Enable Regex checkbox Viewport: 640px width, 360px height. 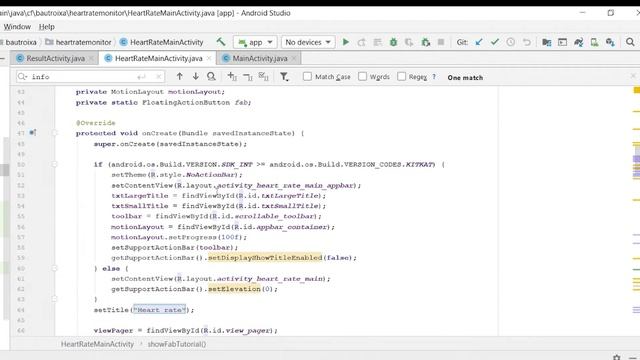402,76
